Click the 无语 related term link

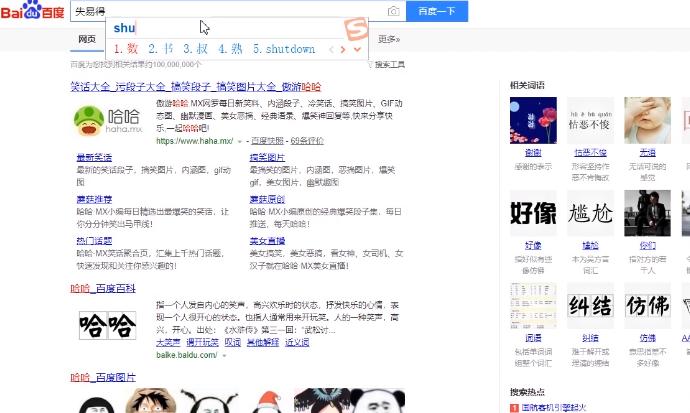pyautogui.click(x=647, y=153)
